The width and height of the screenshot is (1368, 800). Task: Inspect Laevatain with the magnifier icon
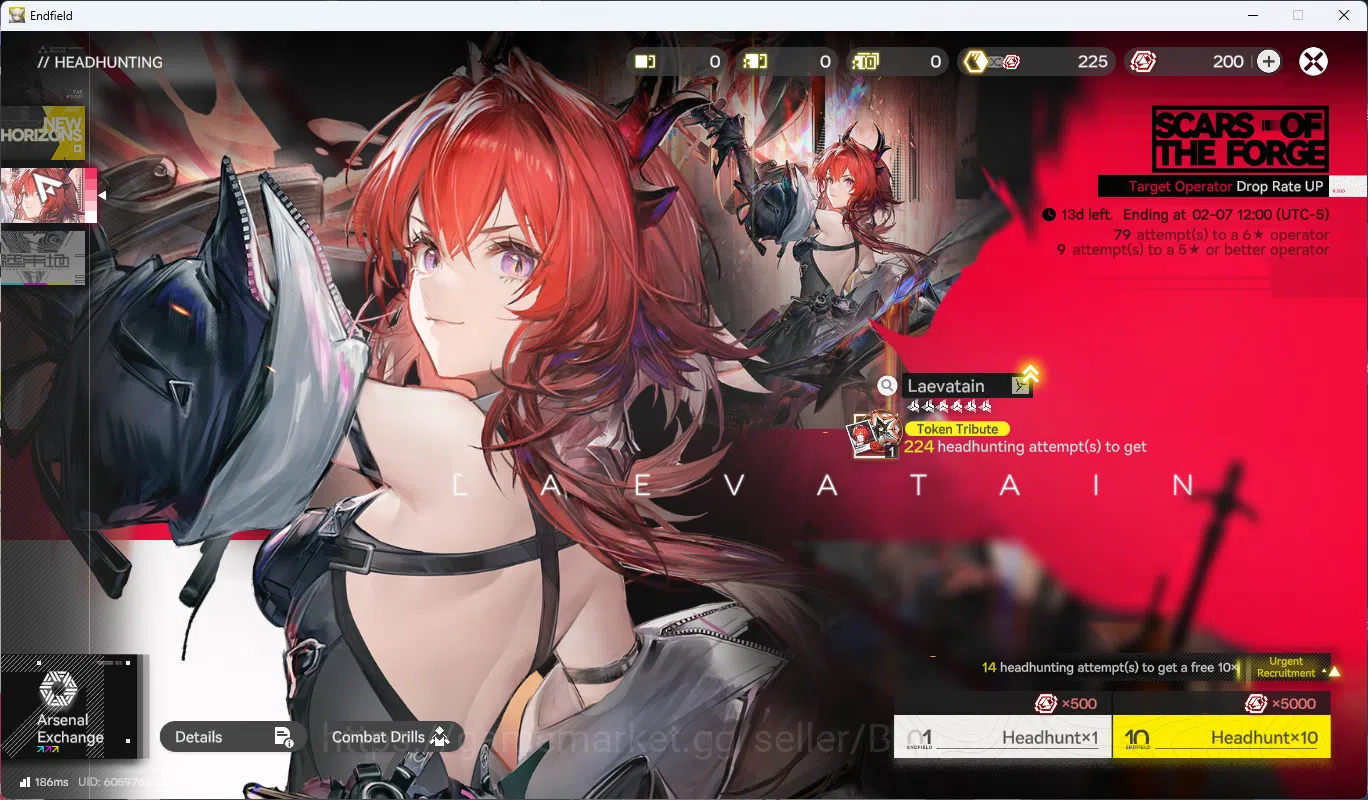point(886,386)
